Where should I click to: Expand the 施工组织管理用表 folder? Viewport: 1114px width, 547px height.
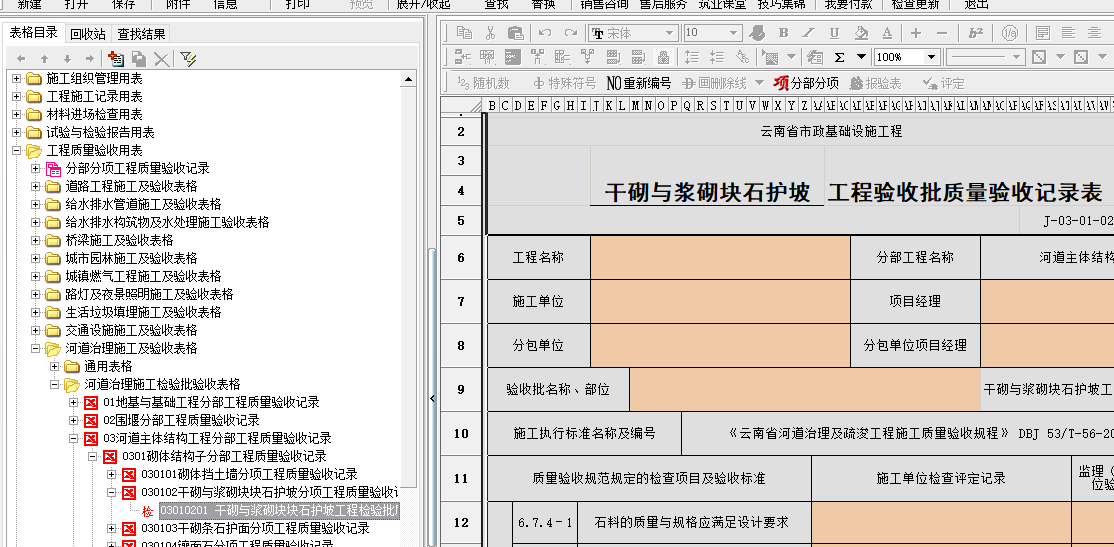point(16,78)
